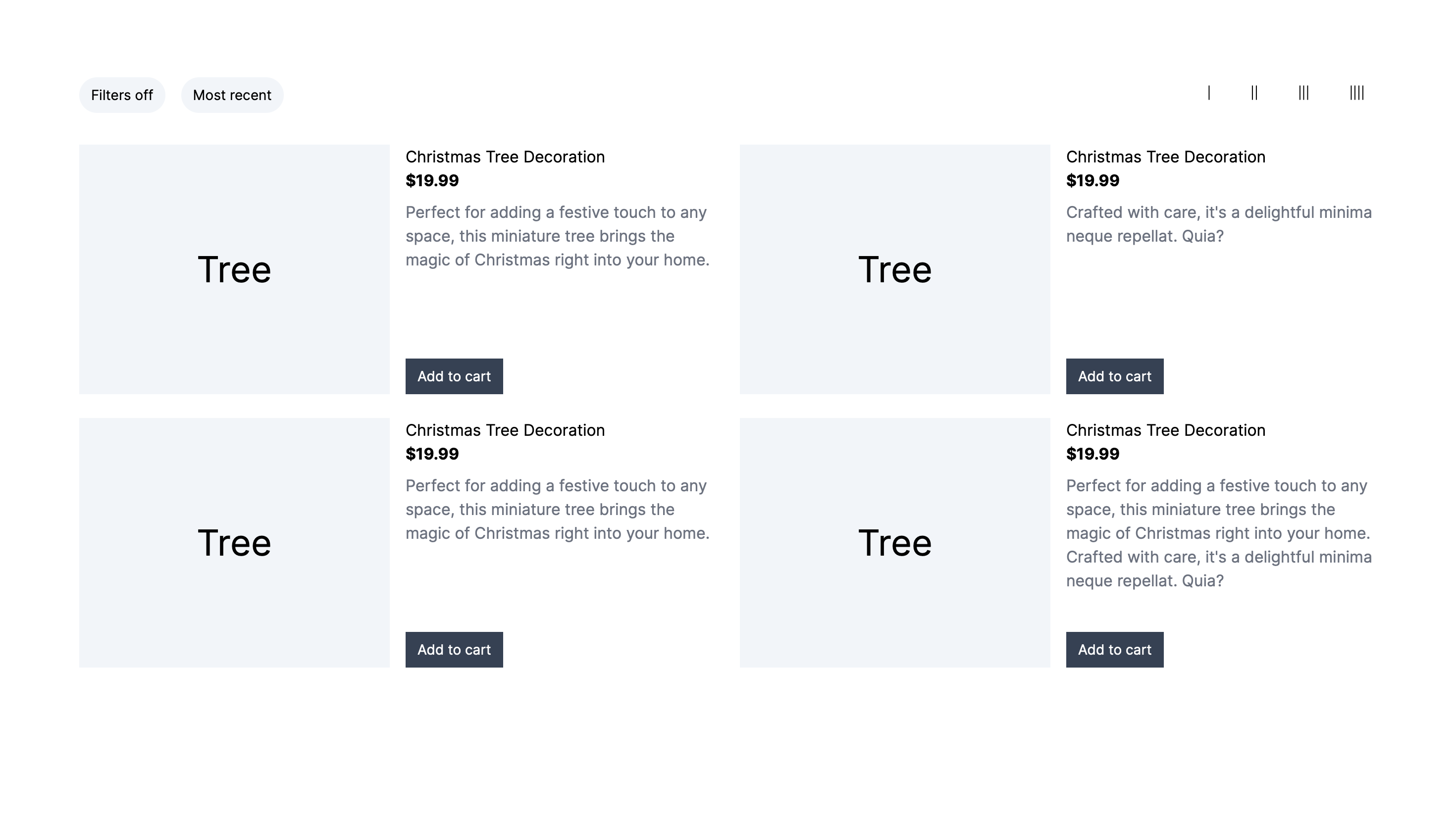The height and width of the screenshot is (830, 1456).
Task: Add bottom-right Christmas Tree to cart
Action: coord(1115,650)
